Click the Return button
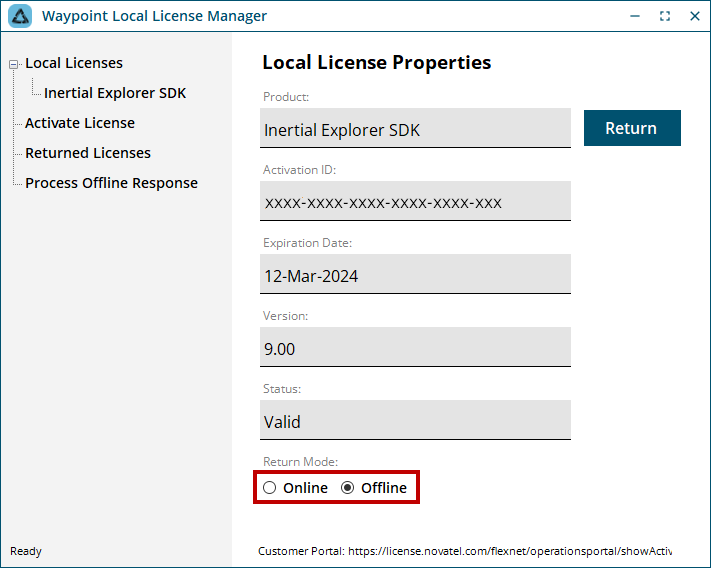This screenshot has width=711, height=568. tap(632, 128)
